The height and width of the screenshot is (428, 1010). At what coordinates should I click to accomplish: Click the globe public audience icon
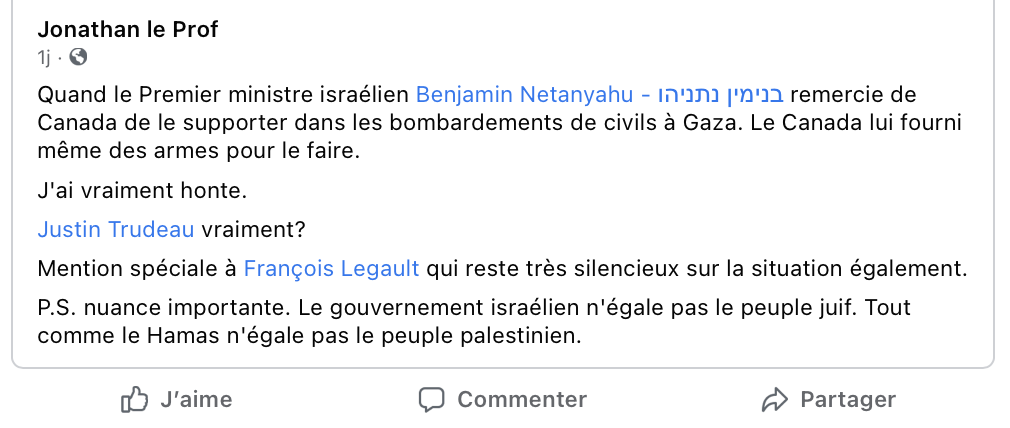pos(78,58)
